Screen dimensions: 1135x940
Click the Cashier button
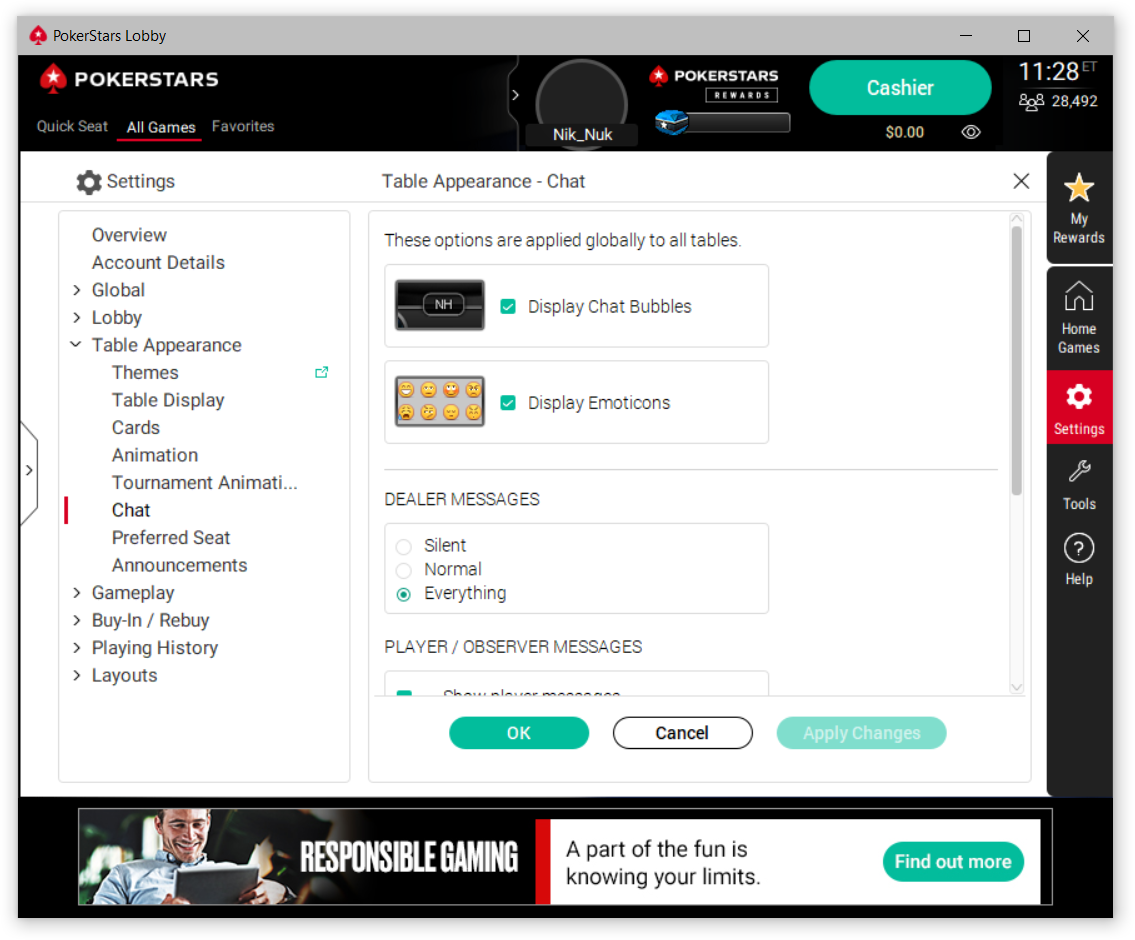(x=899, y=88)
